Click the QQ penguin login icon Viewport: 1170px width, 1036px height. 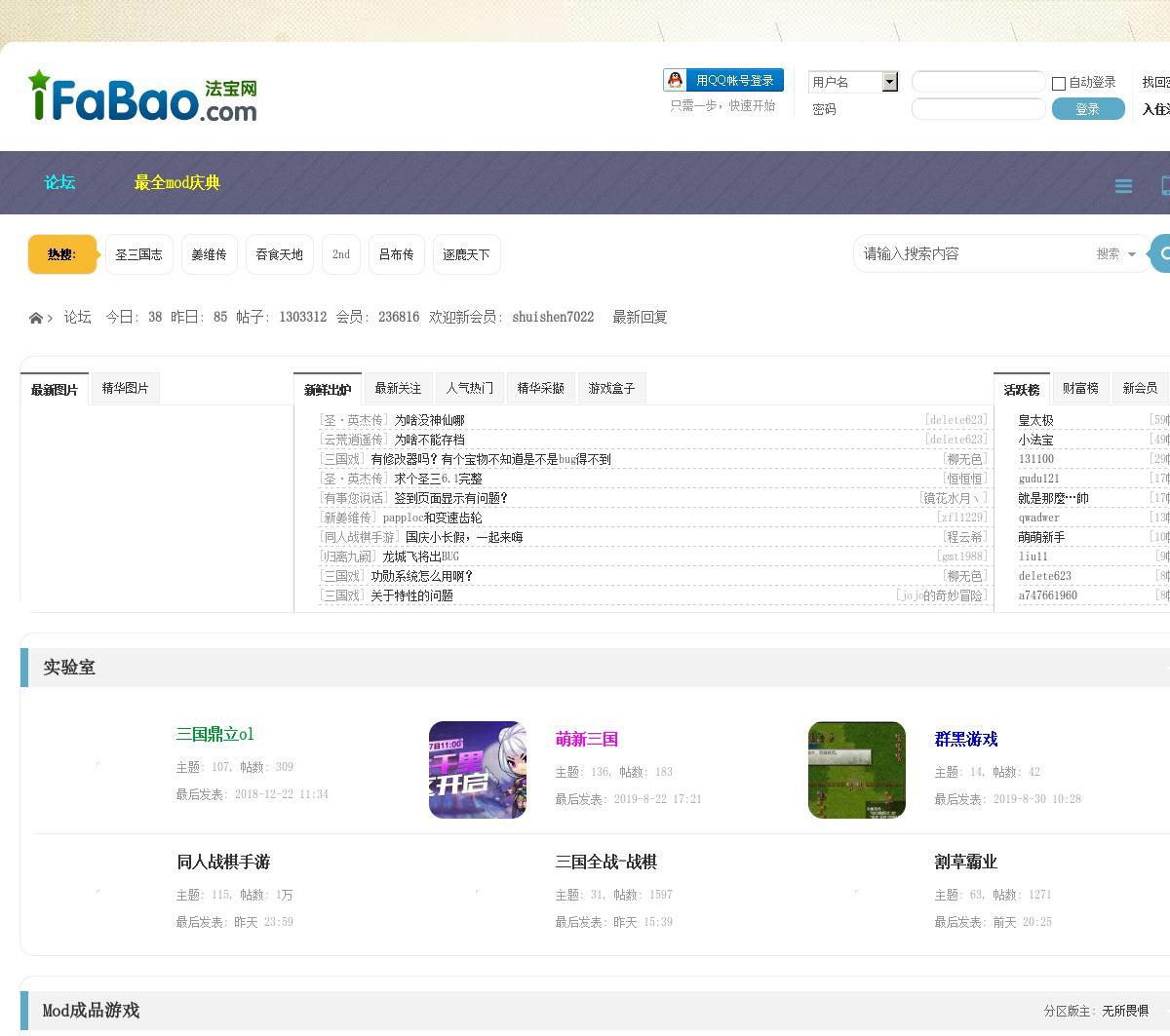click(675, 80)
